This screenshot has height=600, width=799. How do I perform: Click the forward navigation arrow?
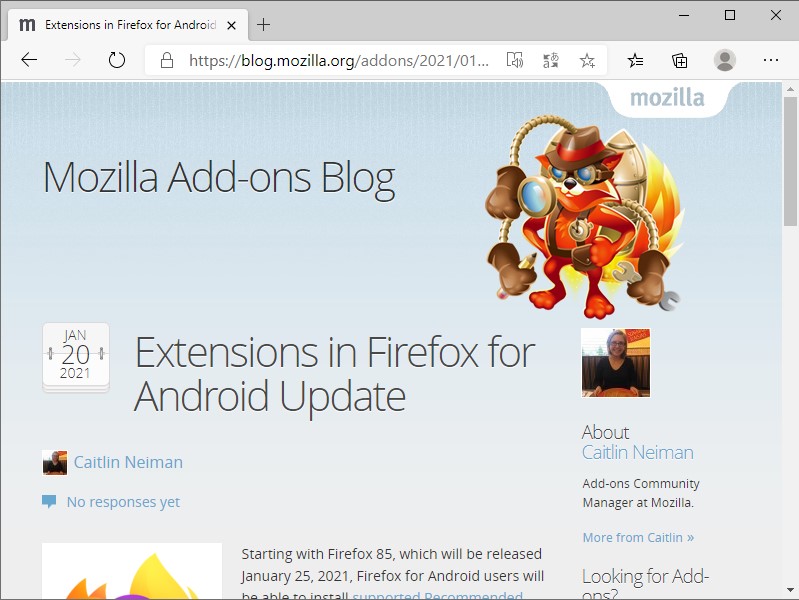73,60
